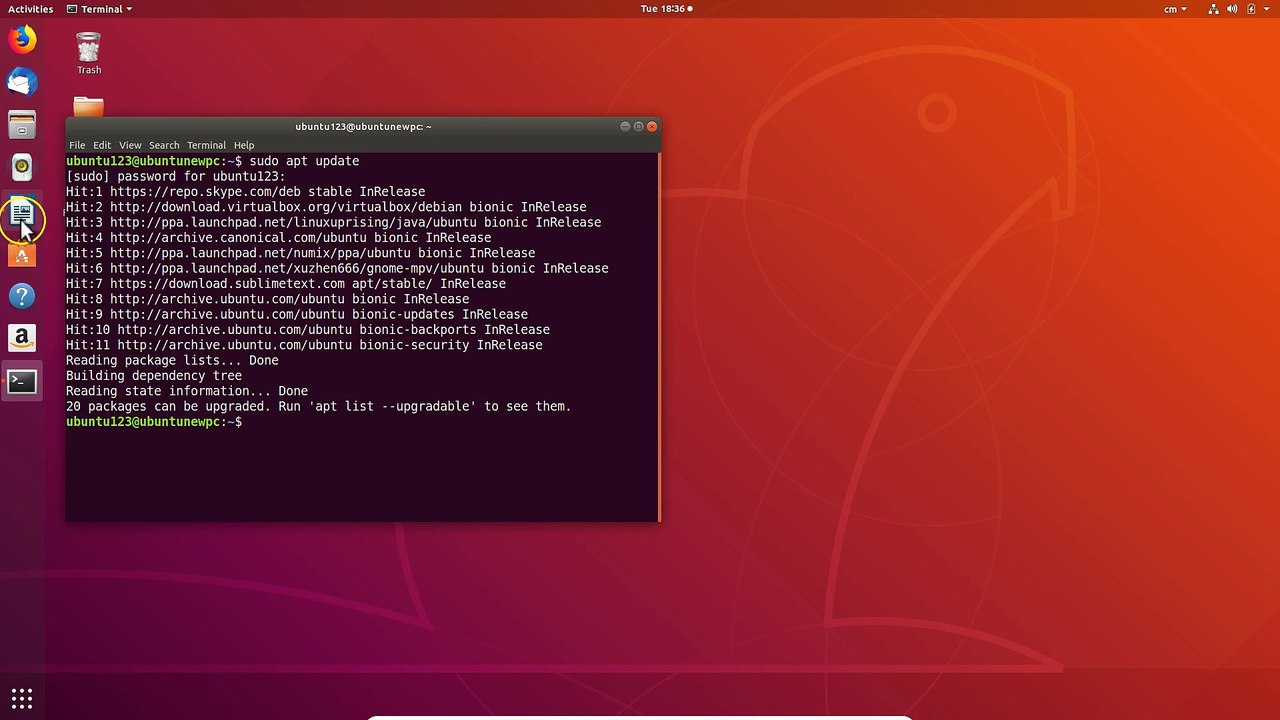Click 'Building dependency tree' line
This screenshot has width=1280, height=720.
(154, 376)
